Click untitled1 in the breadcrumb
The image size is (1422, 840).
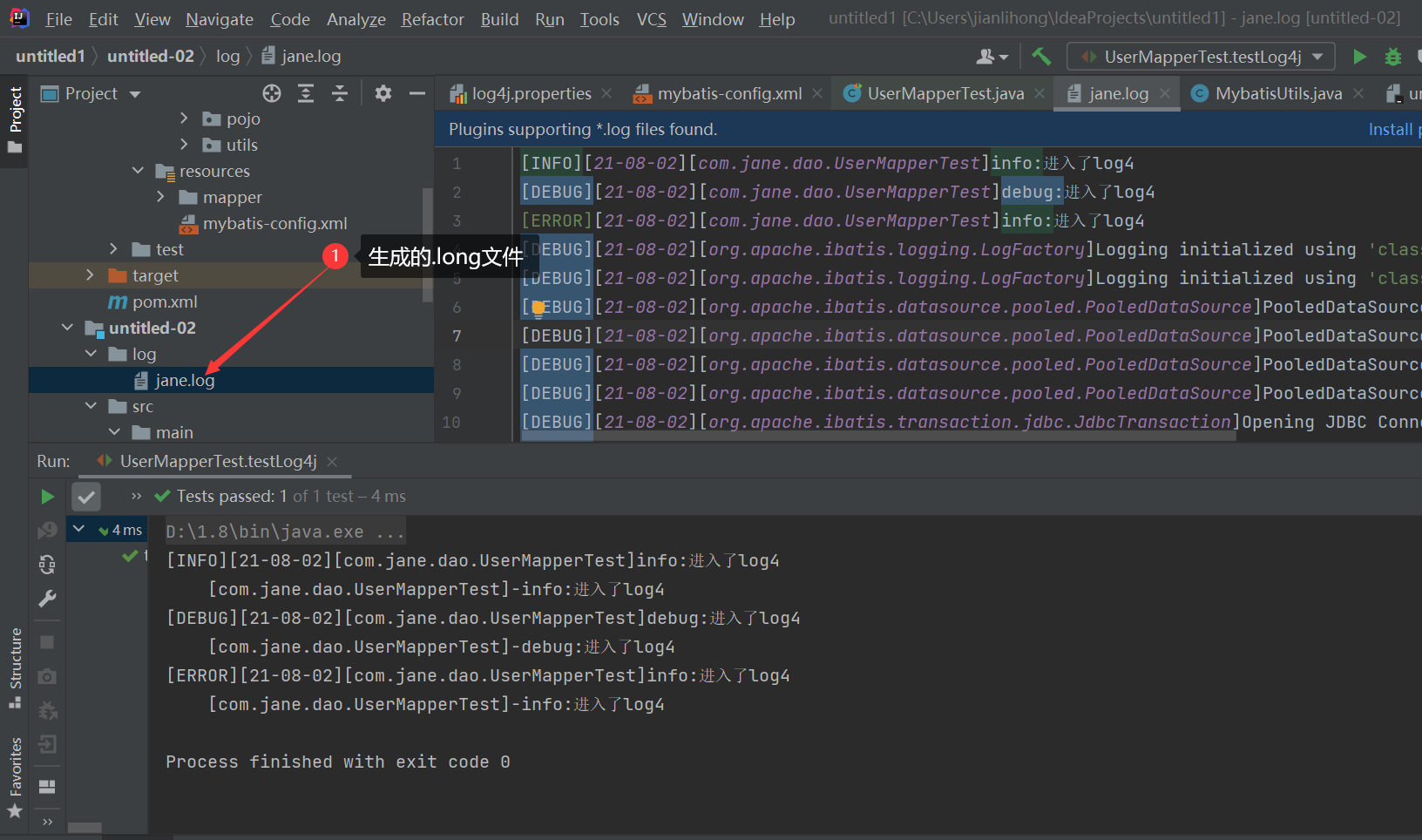pyautogui.click(x=50, y=56)
